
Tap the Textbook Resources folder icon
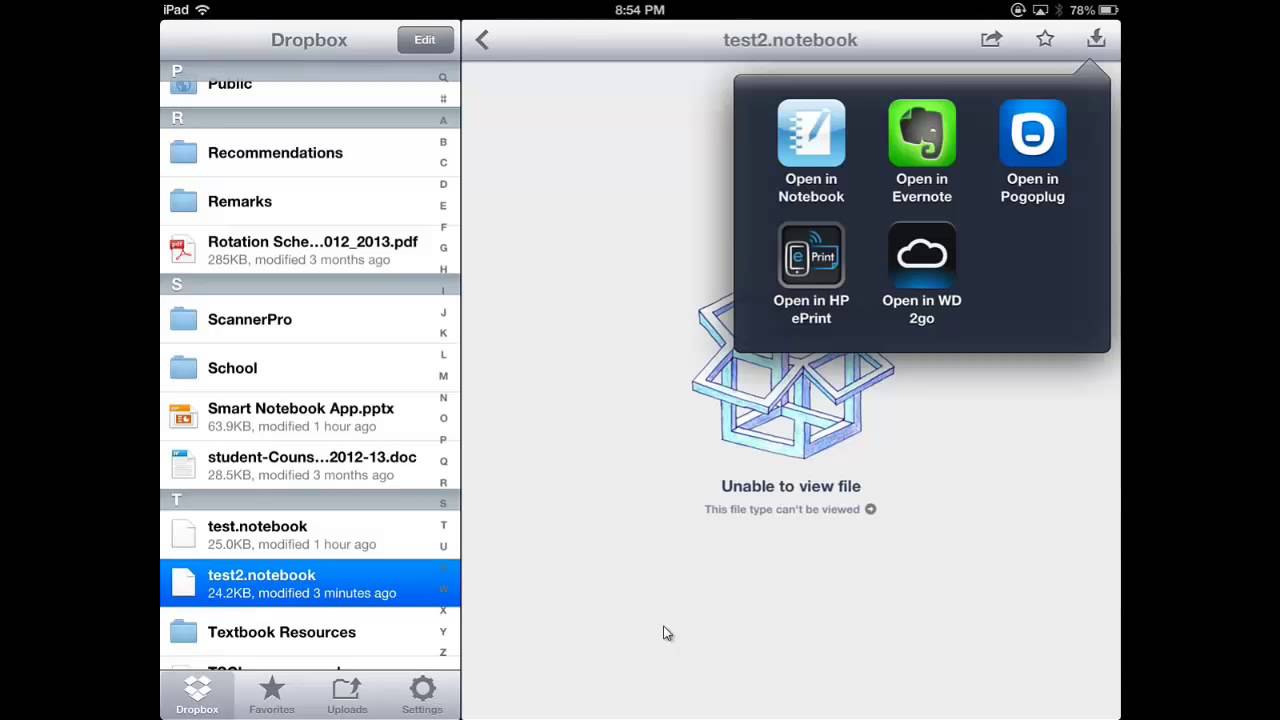(x=183, y=632)
